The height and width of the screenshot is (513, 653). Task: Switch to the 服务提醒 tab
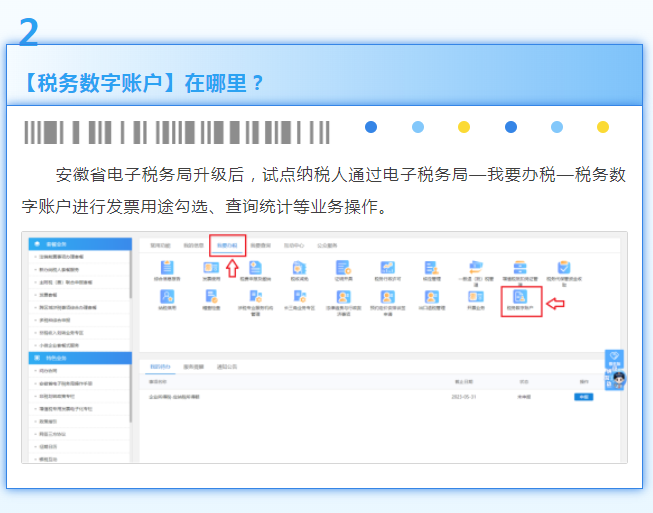pyautogui.click(x=194, y=367)
